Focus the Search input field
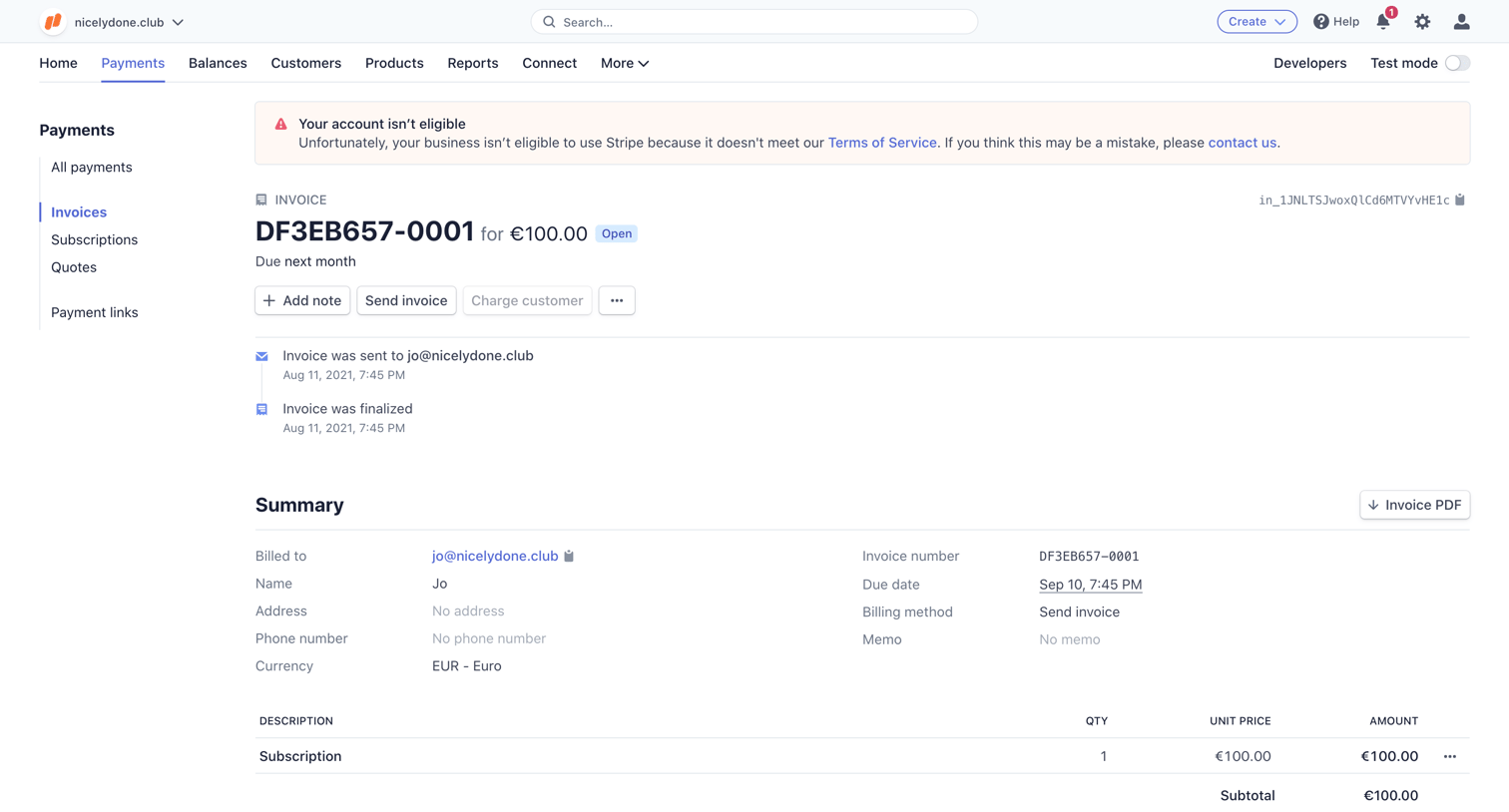1509x812 pixels. tap(754, 22)
